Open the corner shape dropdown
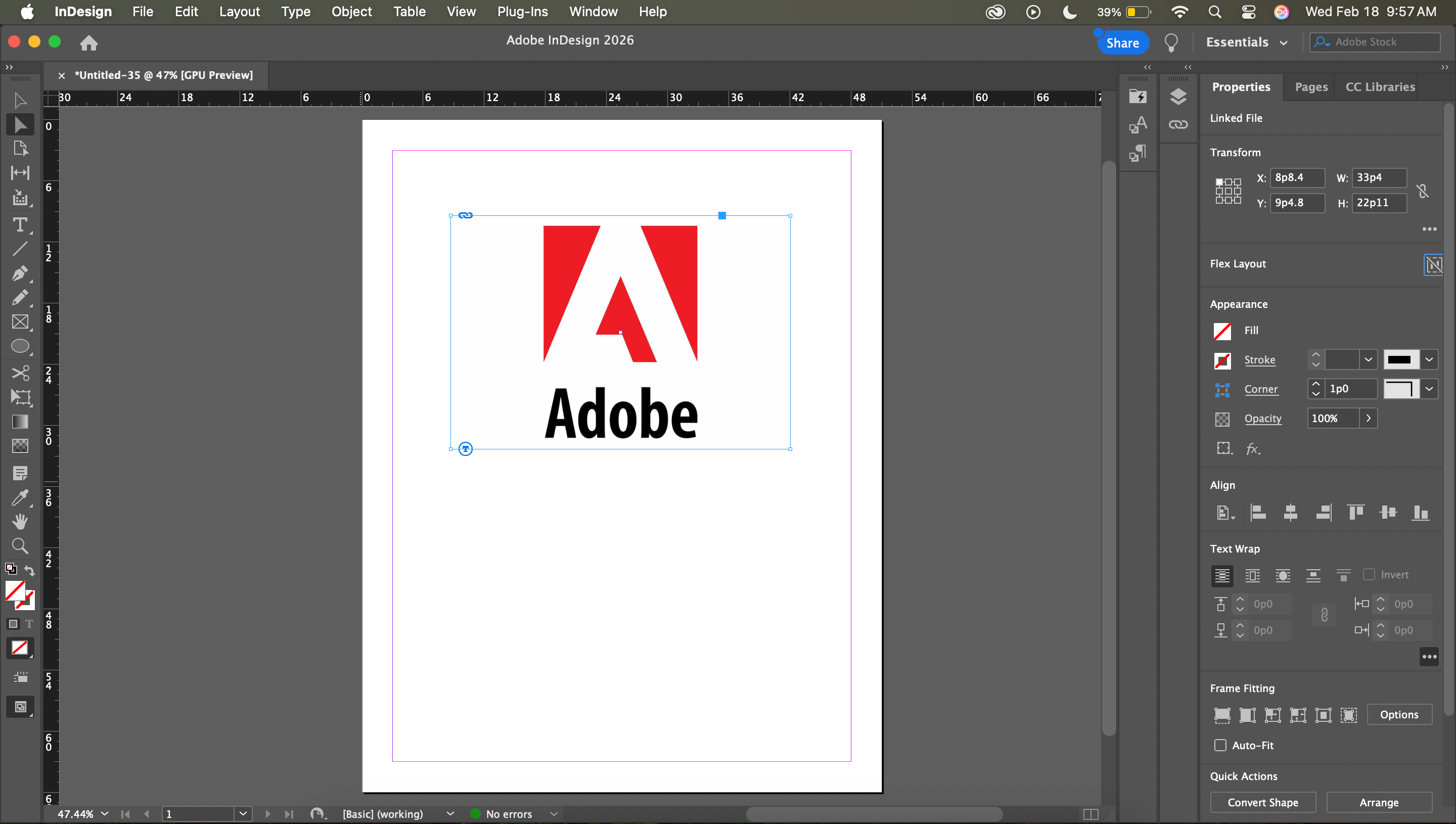 (x=1429, y=389)
